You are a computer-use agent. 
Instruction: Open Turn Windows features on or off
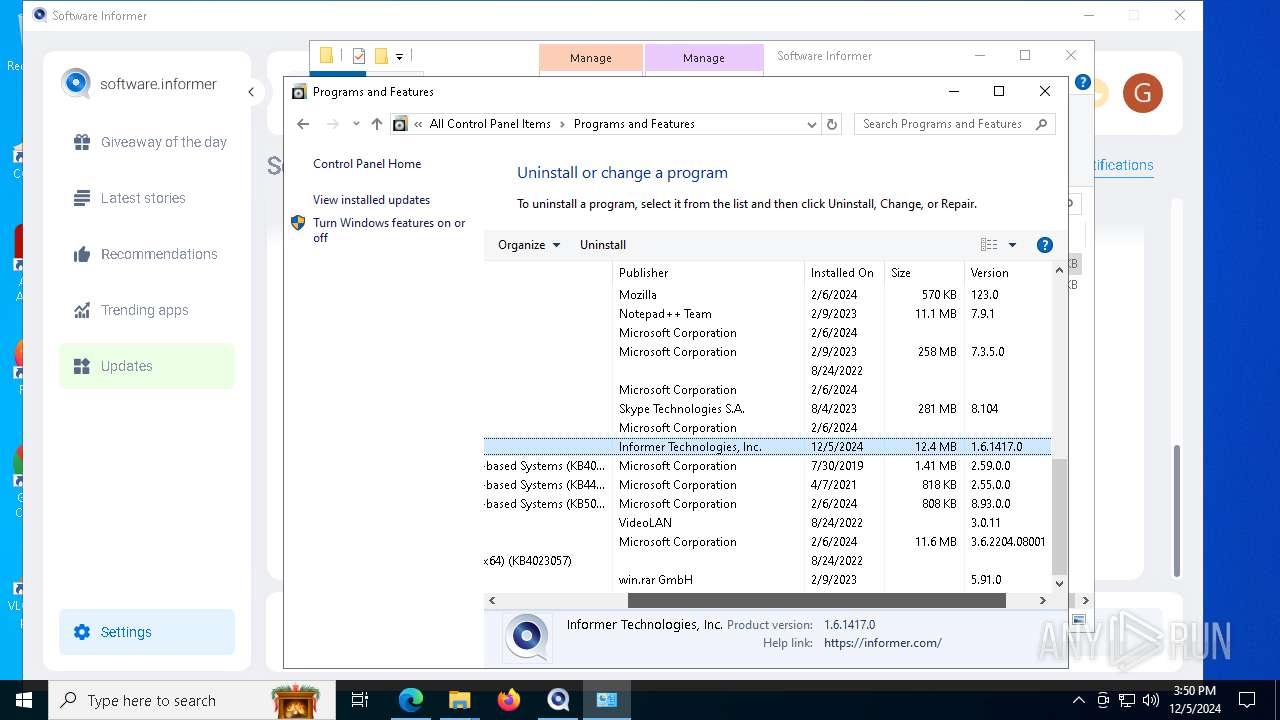click(389, 230)
